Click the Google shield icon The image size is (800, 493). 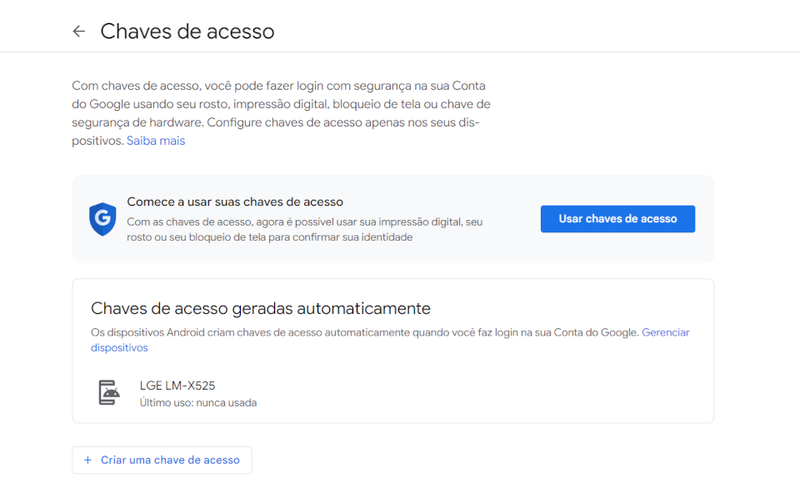point(103,219)
